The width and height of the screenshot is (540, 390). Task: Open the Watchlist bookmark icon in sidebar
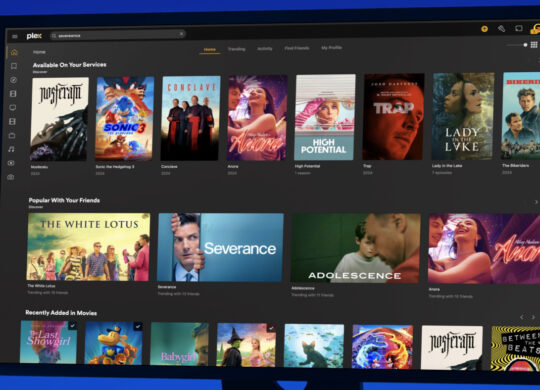[x=14, y=66]
